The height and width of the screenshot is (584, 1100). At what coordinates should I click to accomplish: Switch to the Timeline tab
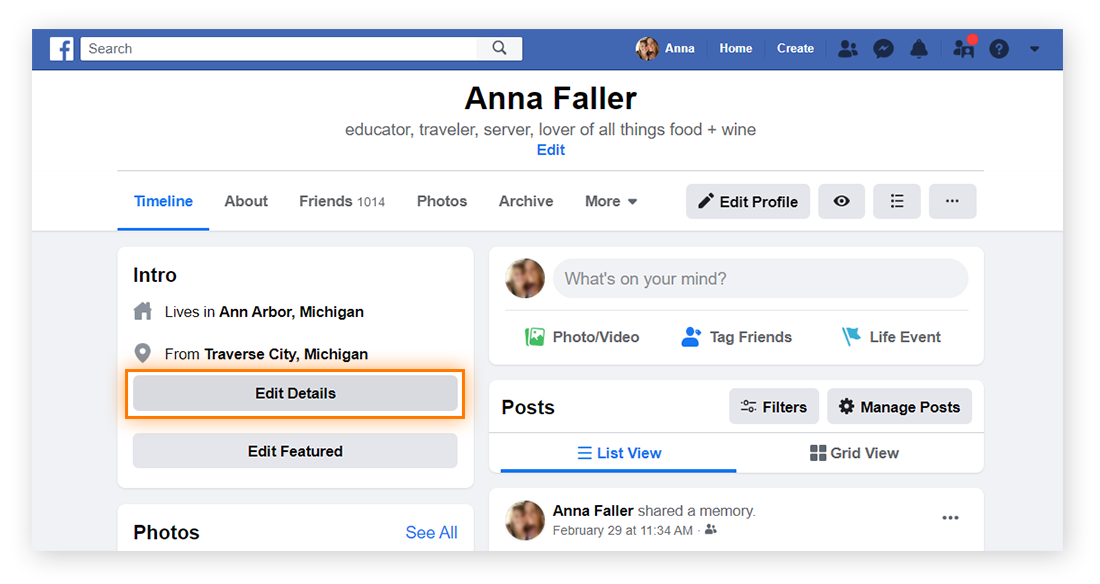pos(163,201)
